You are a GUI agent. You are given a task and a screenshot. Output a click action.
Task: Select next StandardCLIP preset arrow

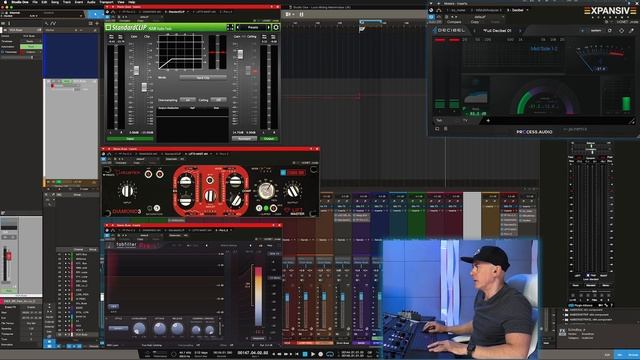[268, 27]
